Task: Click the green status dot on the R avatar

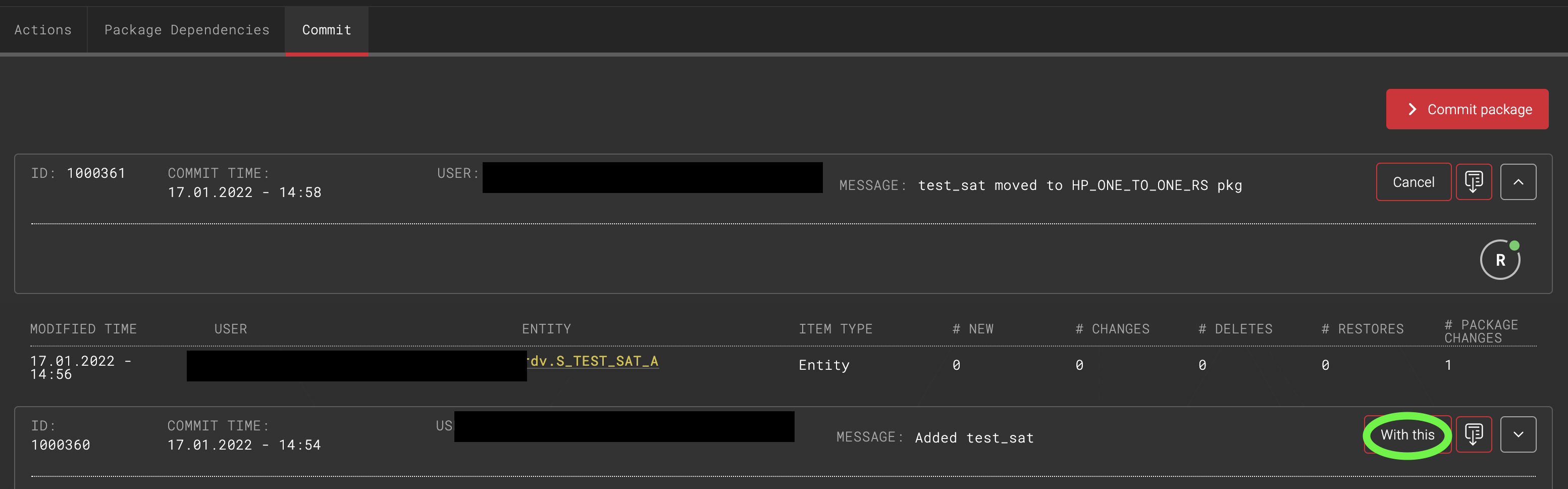Action: pyautogui.click(x=1514, y=246)
